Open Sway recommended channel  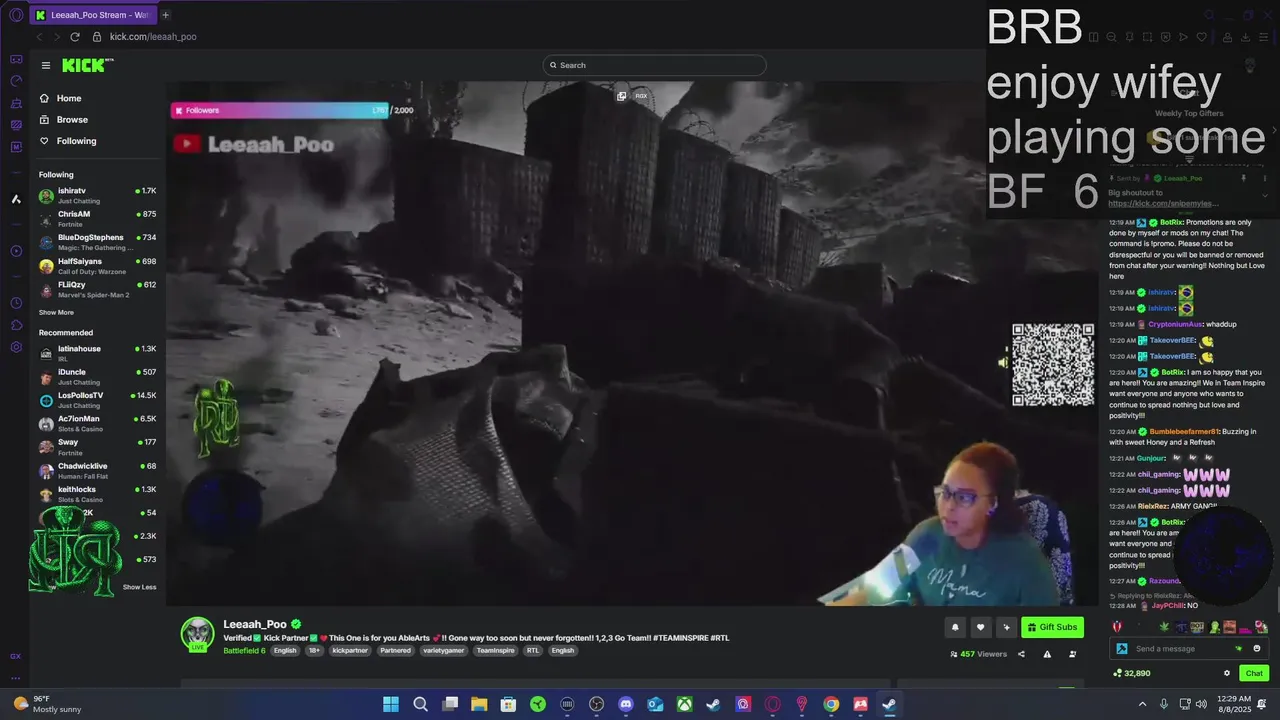(97, 447)
